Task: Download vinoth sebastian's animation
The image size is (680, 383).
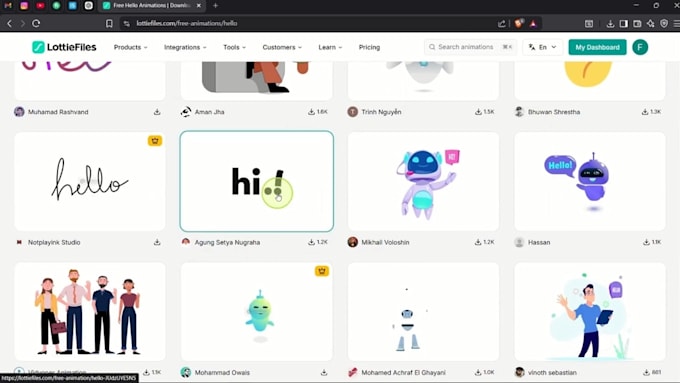Action: (652, 372)
